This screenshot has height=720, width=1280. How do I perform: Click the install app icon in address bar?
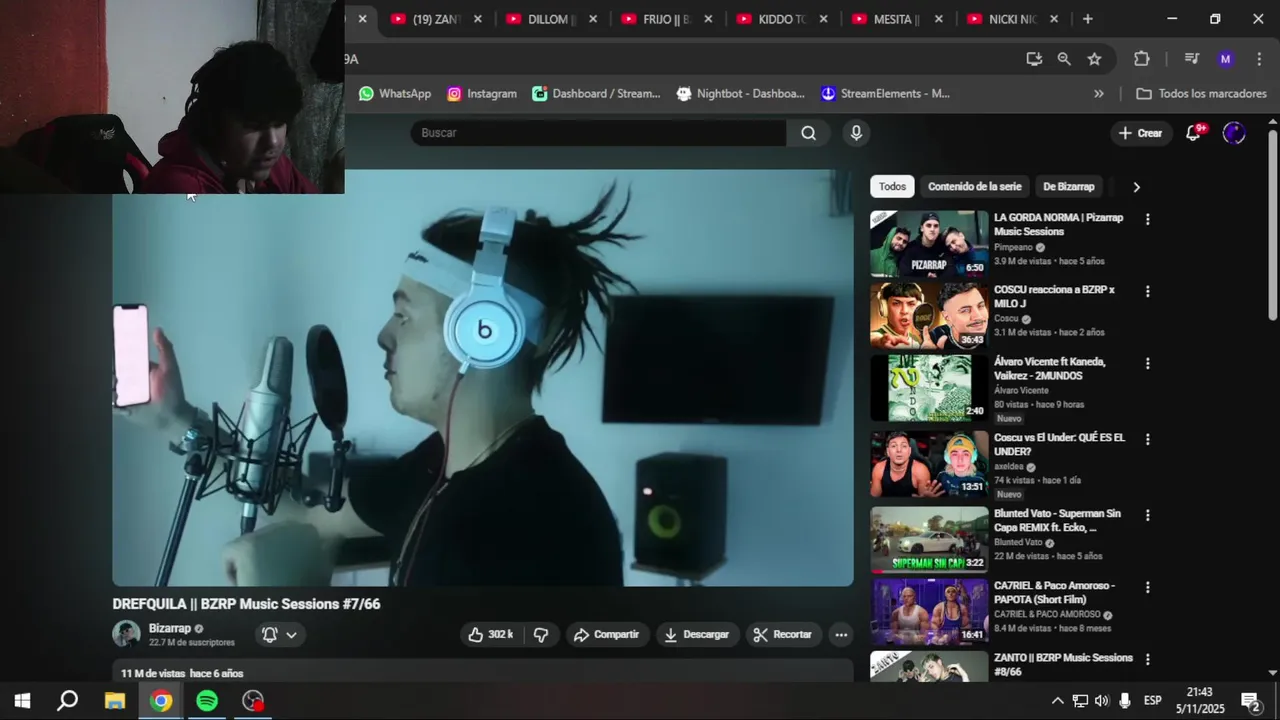point(1034,59)
